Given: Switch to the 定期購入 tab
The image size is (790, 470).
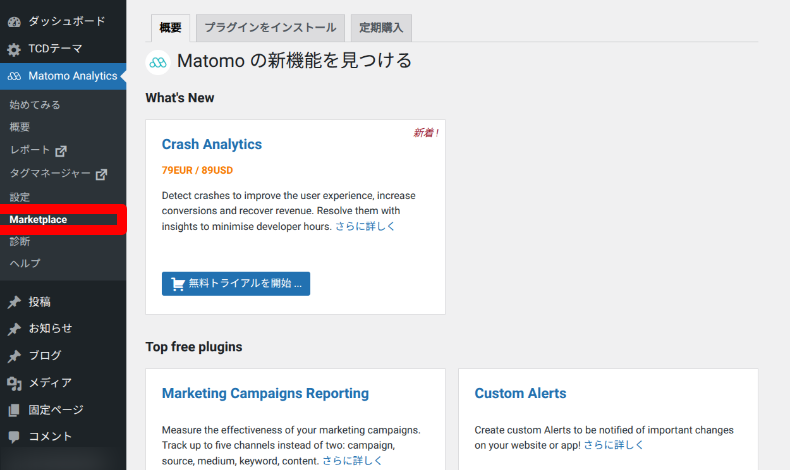Looking at the screenshot, I should [x=381, y=28].
